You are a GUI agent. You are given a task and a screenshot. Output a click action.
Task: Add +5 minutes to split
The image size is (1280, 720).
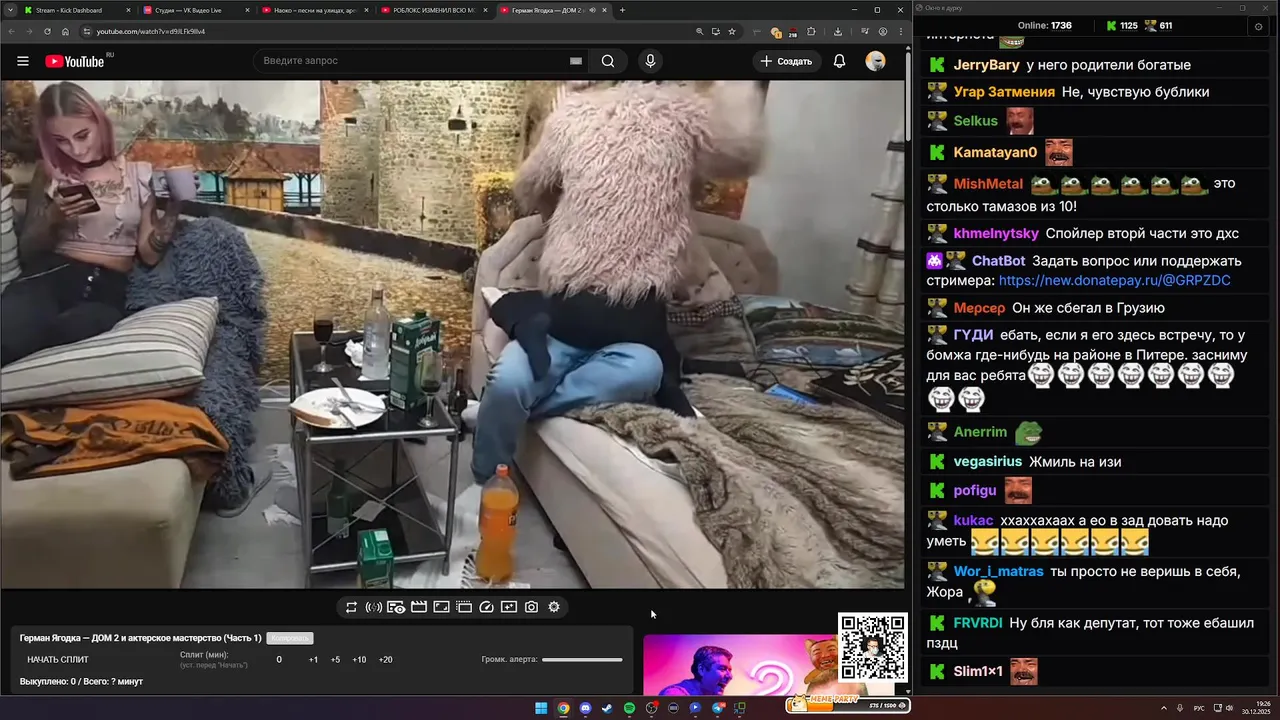coord(335,660)
